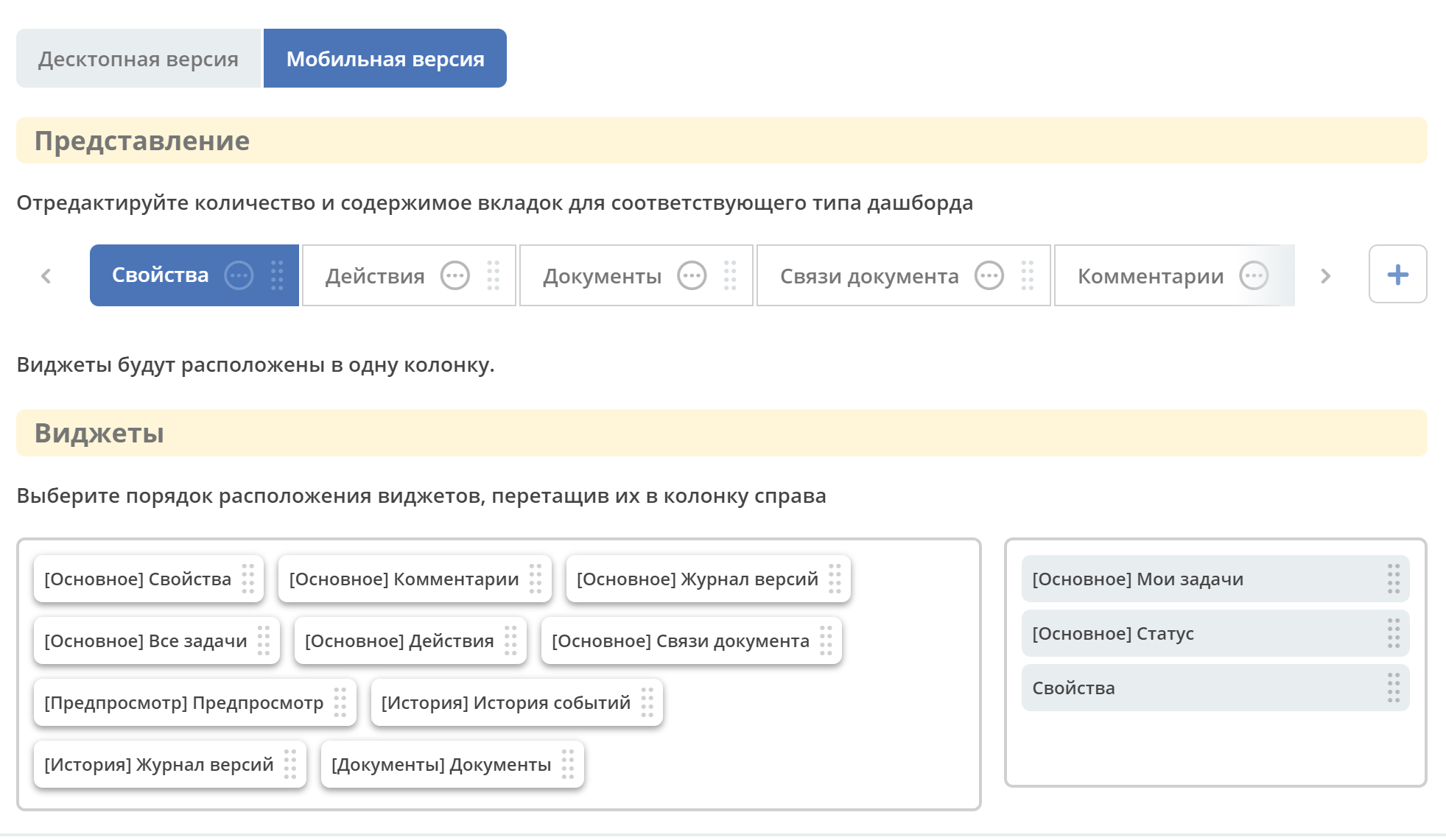Select [История] История событий widget chip
1446x840 pixels.
tap(516, 702)
